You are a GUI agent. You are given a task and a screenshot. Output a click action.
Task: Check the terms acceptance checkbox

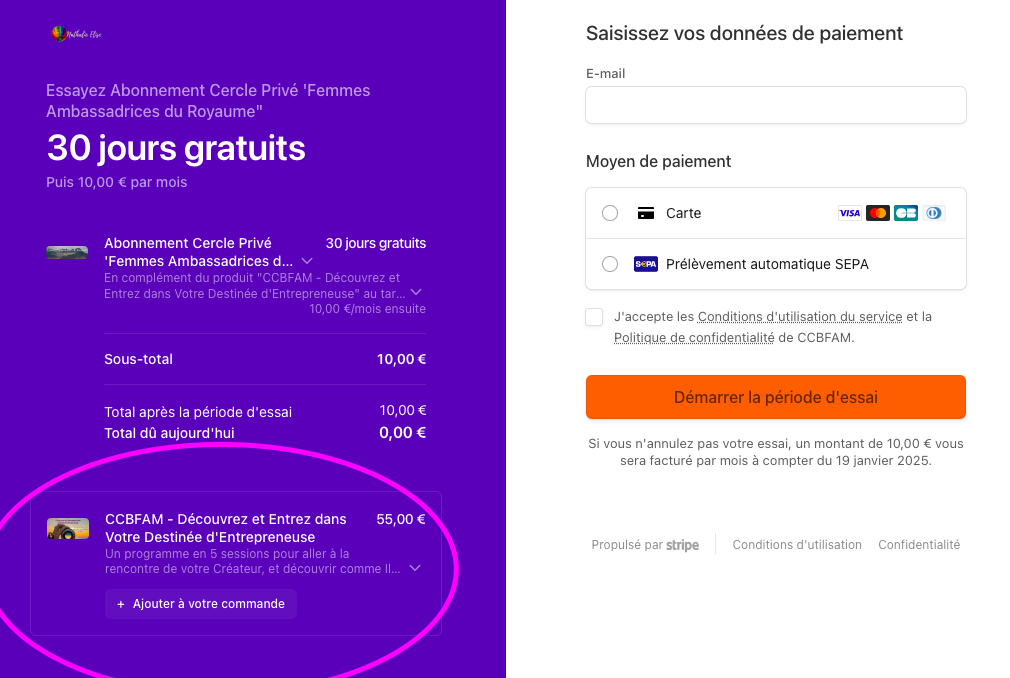coord(594,317)
